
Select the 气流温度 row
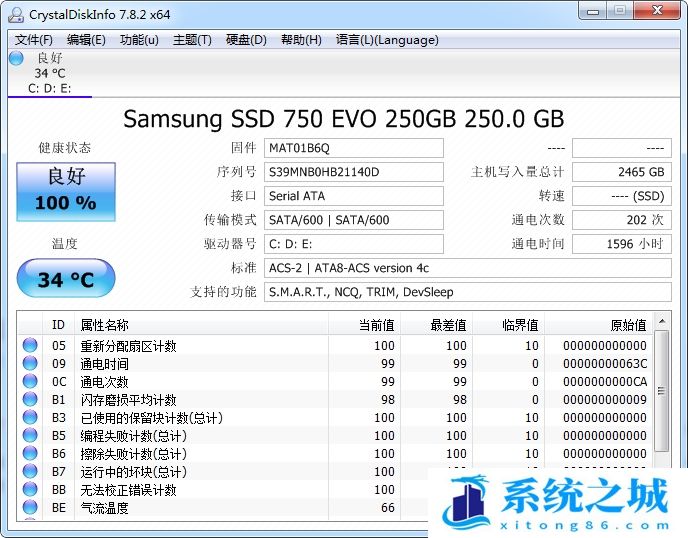coord(223,507)
